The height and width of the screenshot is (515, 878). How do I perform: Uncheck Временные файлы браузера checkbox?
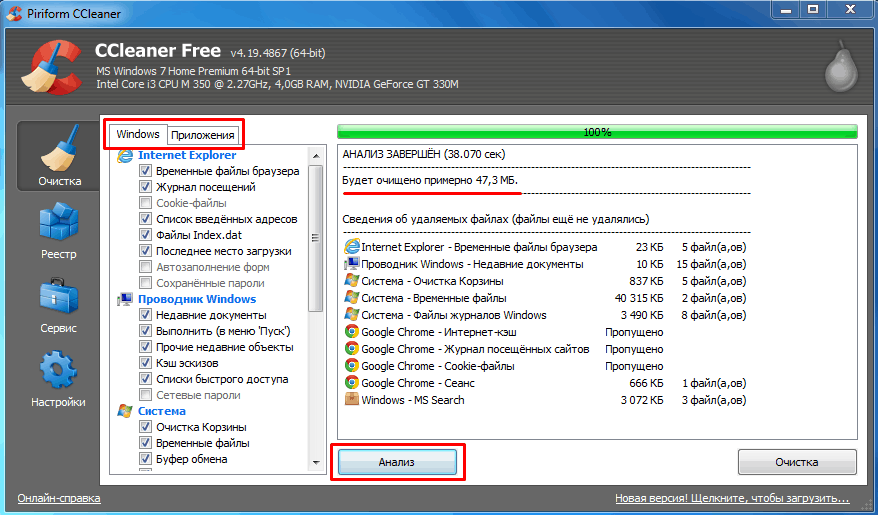[x=146, y=171]
